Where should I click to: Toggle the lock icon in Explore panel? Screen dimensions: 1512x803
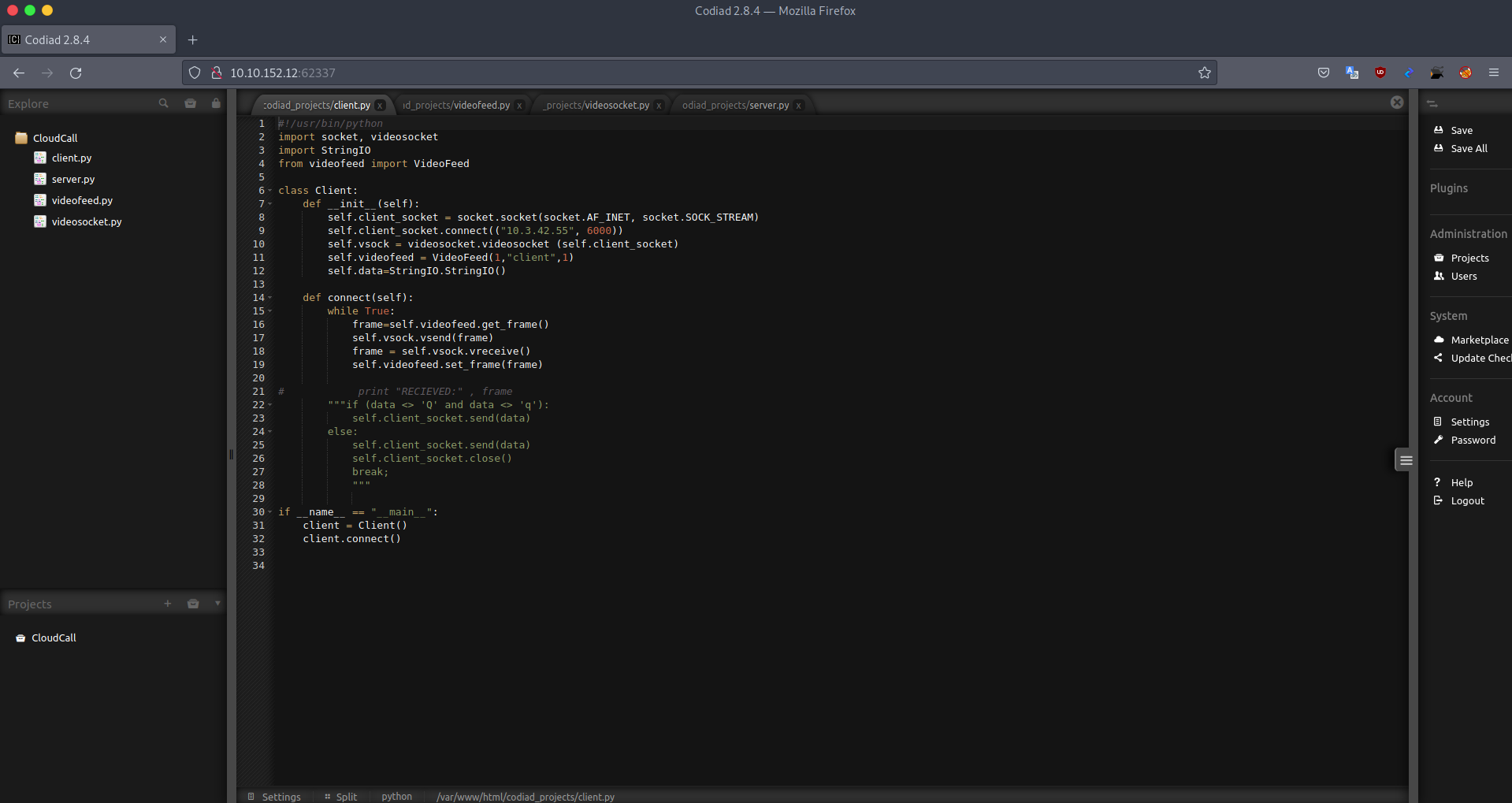point(216,103)
